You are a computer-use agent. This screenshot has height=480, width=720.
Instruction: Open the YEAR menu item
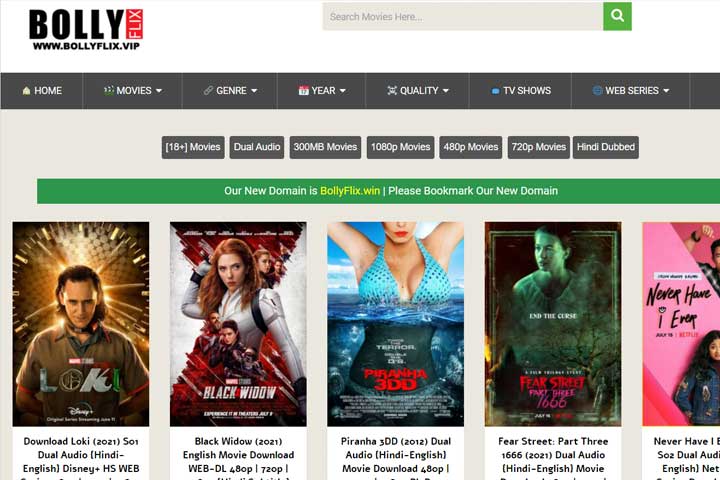click(x=322, y=90)
